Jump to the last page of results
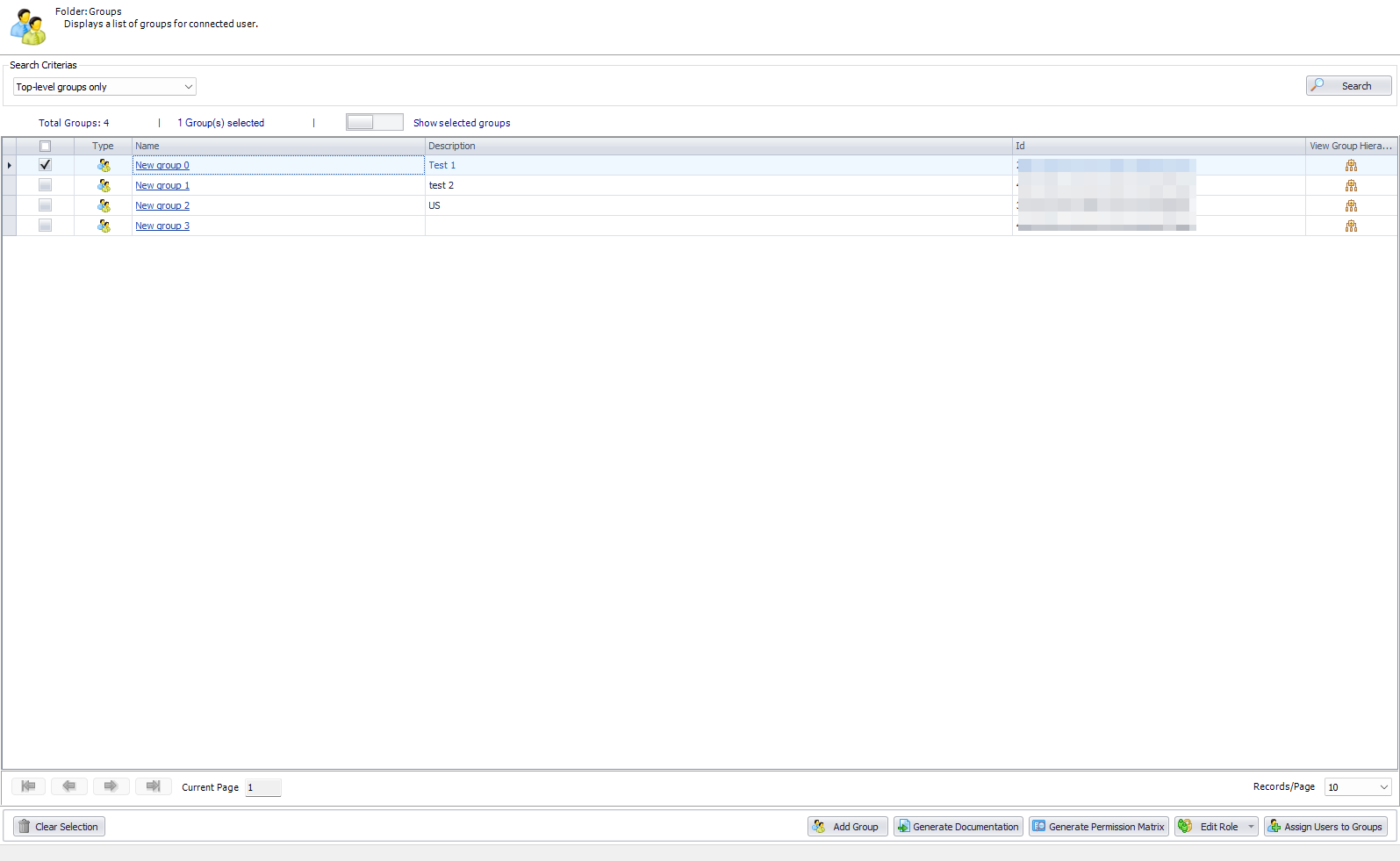The image size is (1400, 861). [153, 786]
